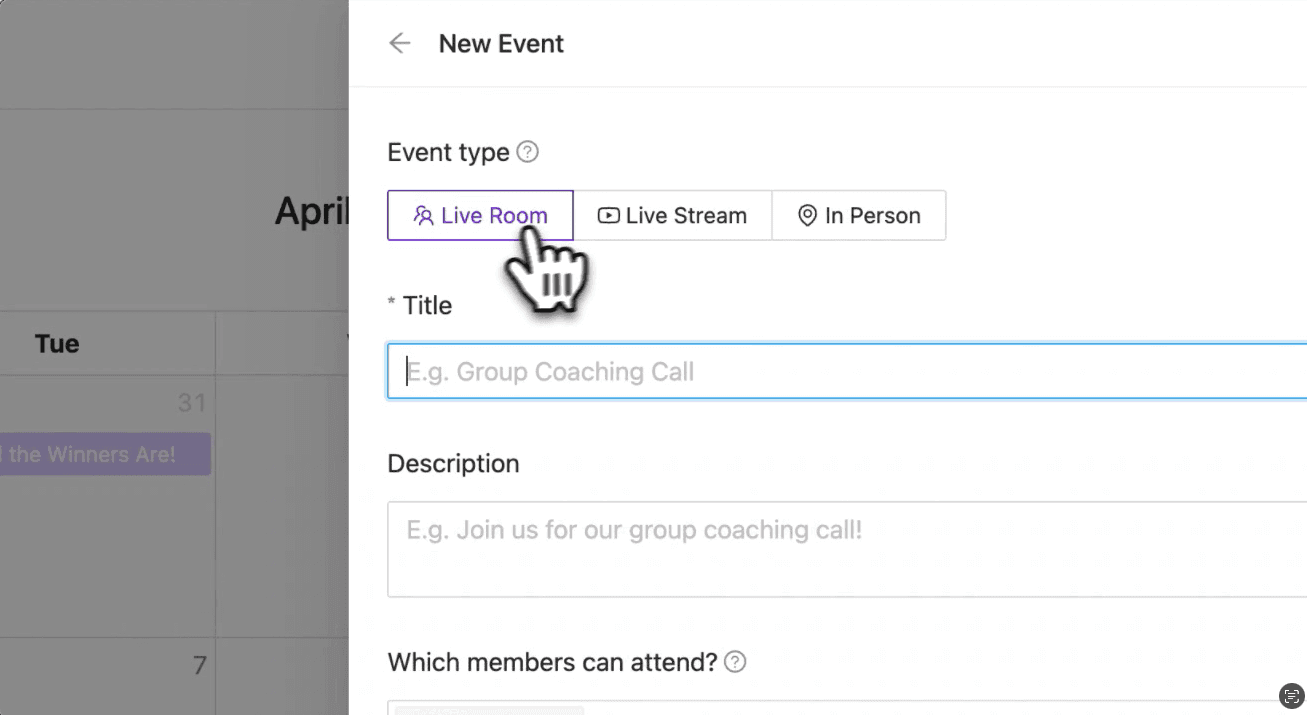The height and width of the screenshot is (715, 1307).
Task: Click the April month heading
Action: coord(312,211)
